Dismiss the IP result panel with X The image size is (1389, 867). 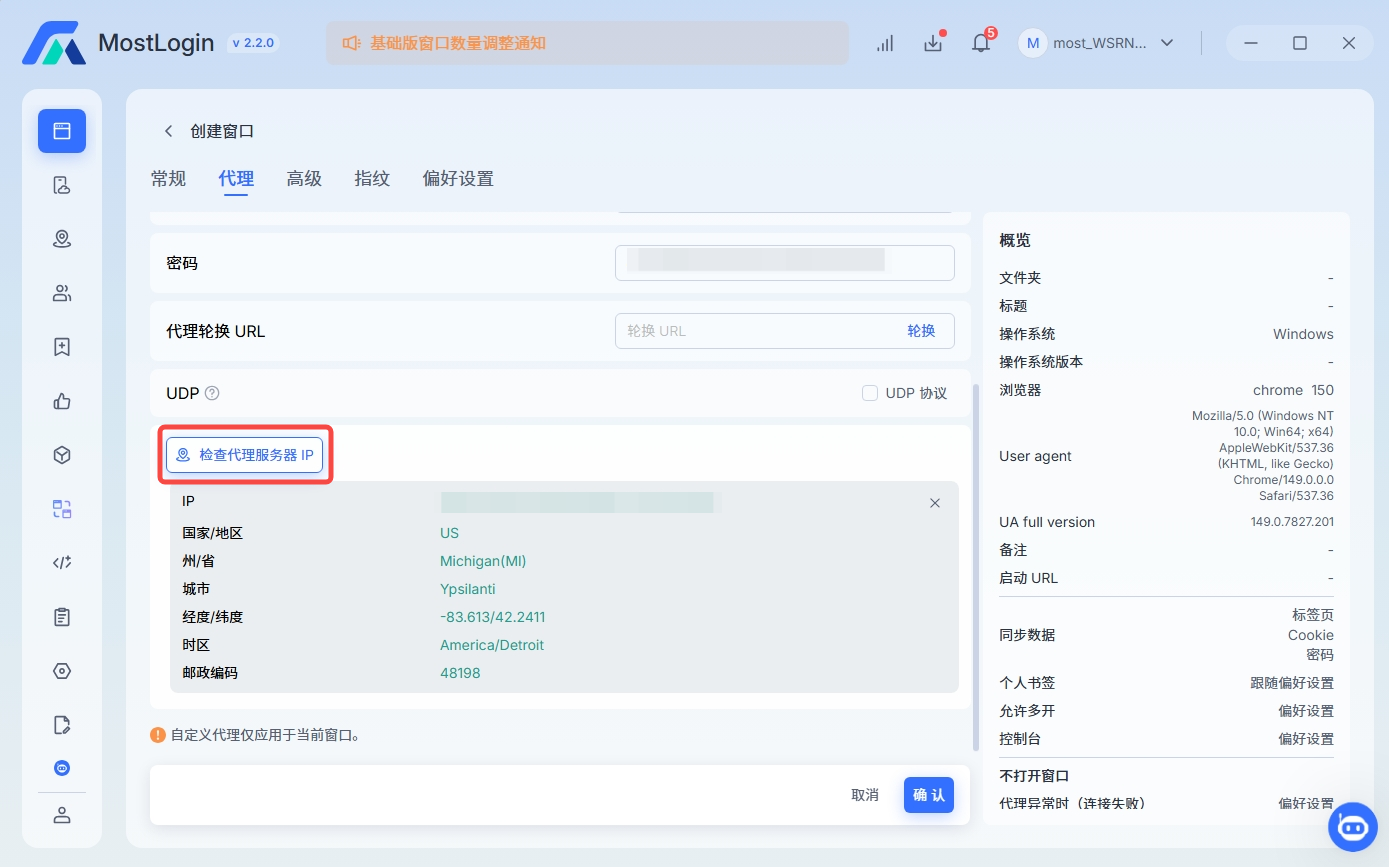pos(935,503)
